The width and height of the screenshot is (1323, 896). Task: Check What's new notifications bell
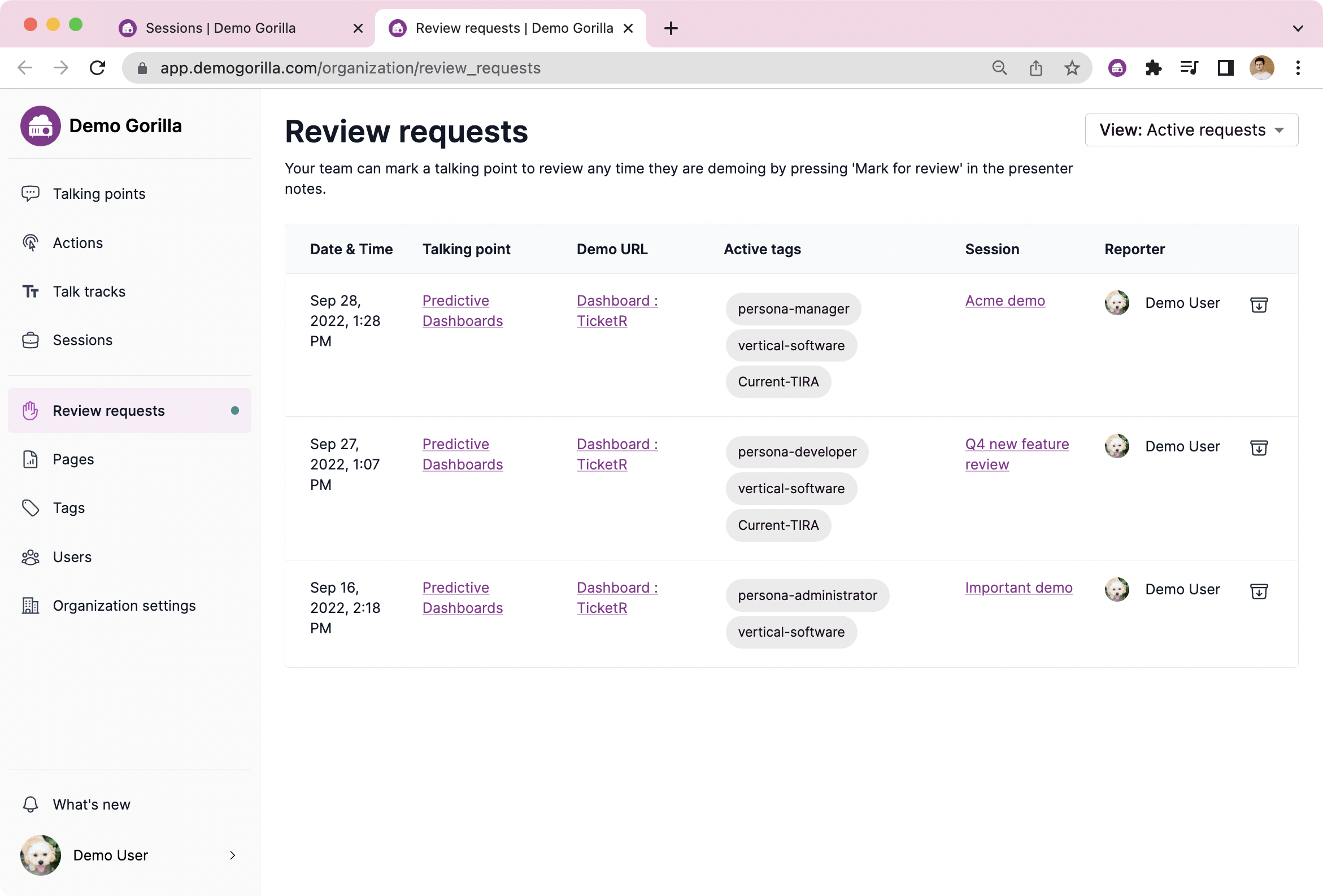30,804
